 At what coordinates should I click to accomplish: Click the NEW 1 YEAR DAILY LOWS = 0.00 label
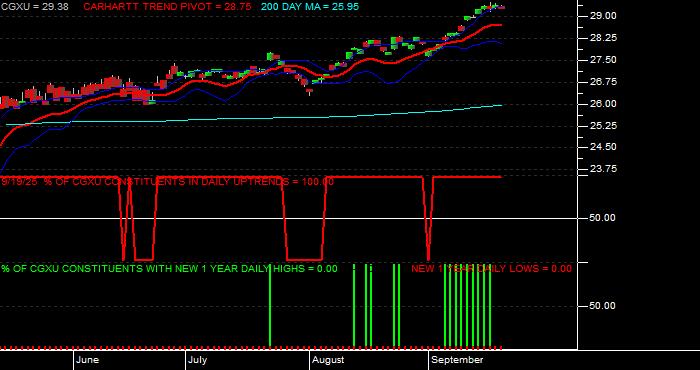point(491,269)
